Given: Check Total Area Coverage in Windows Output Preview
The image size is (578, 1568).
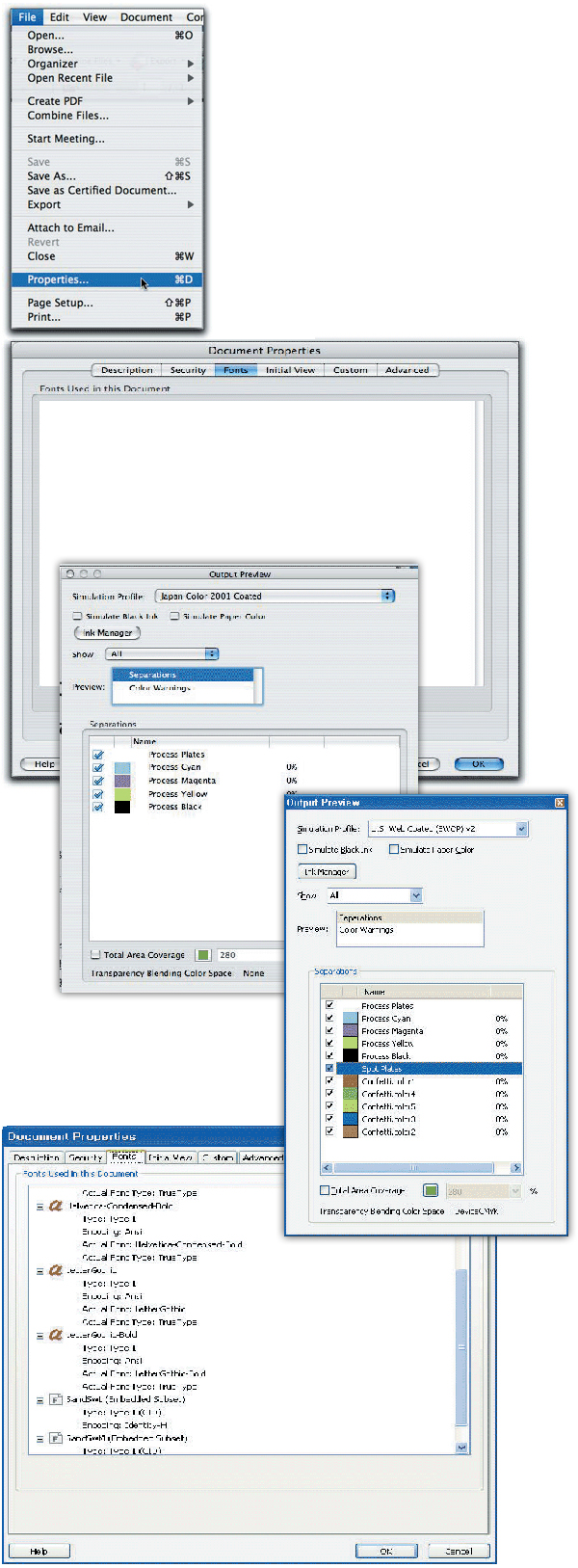Looking at the screenshot, I should click(x=325, y=1190).
